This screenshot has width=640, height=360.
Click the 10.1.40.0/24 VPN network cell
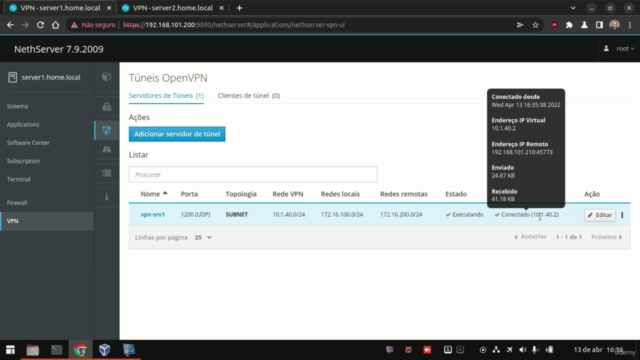(x=289, y=214)
